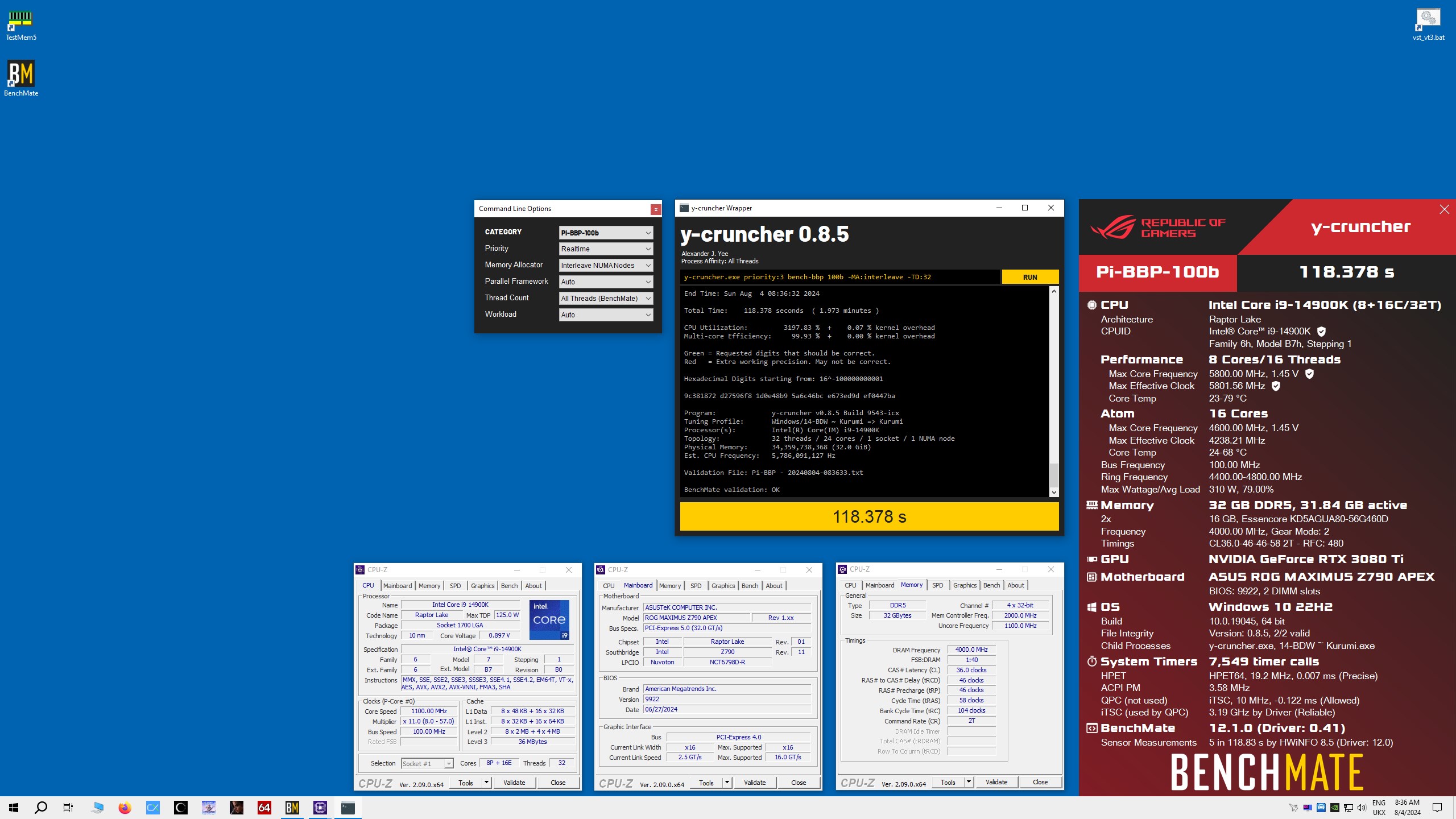Open Windows Start menu
Image resolution: width=1456 pixels, height=819 pixels.
pos(14,808)
